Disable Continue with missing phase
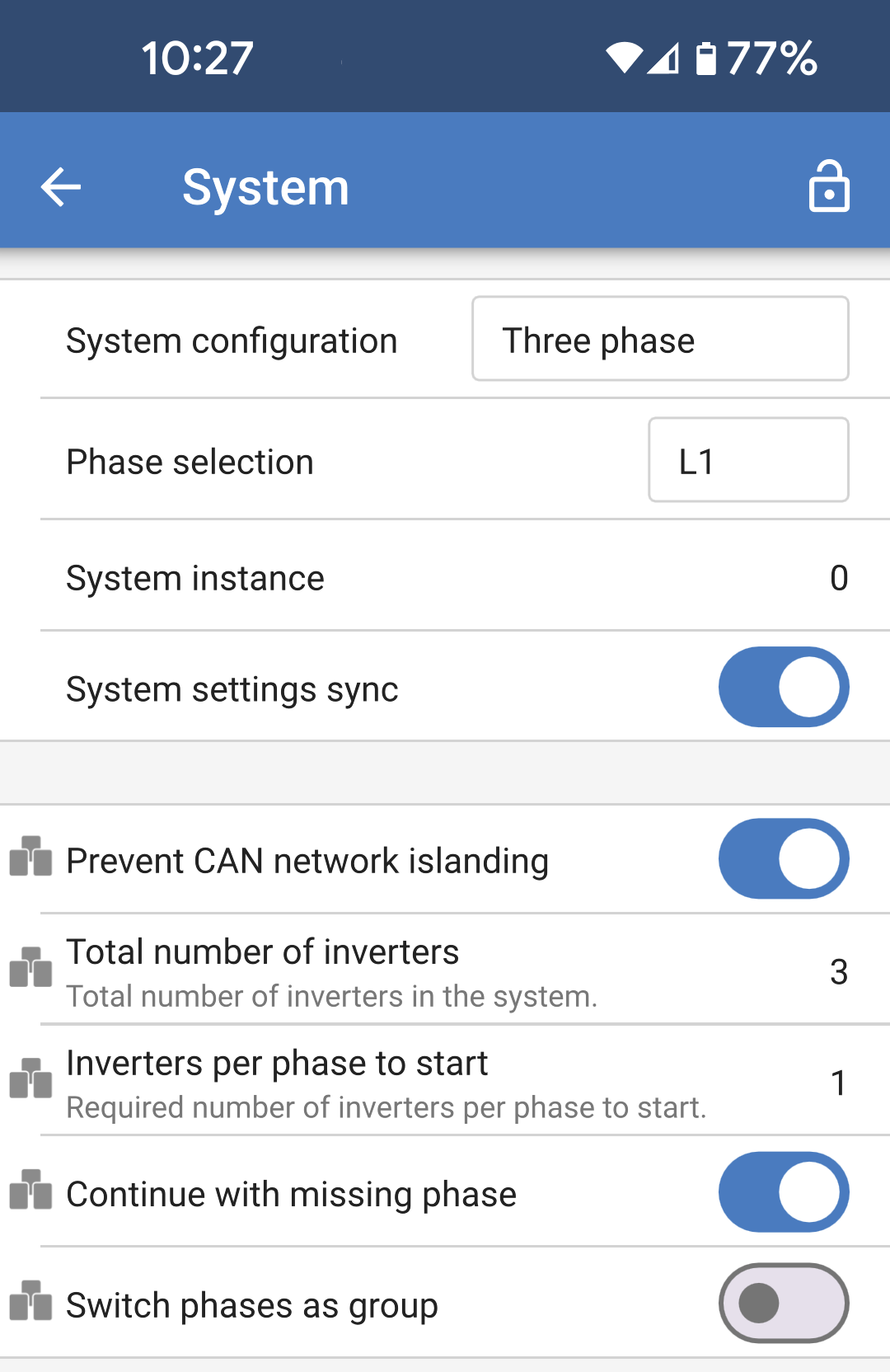Screen dimensions: 890x1372 click(x=783, y=1192)
